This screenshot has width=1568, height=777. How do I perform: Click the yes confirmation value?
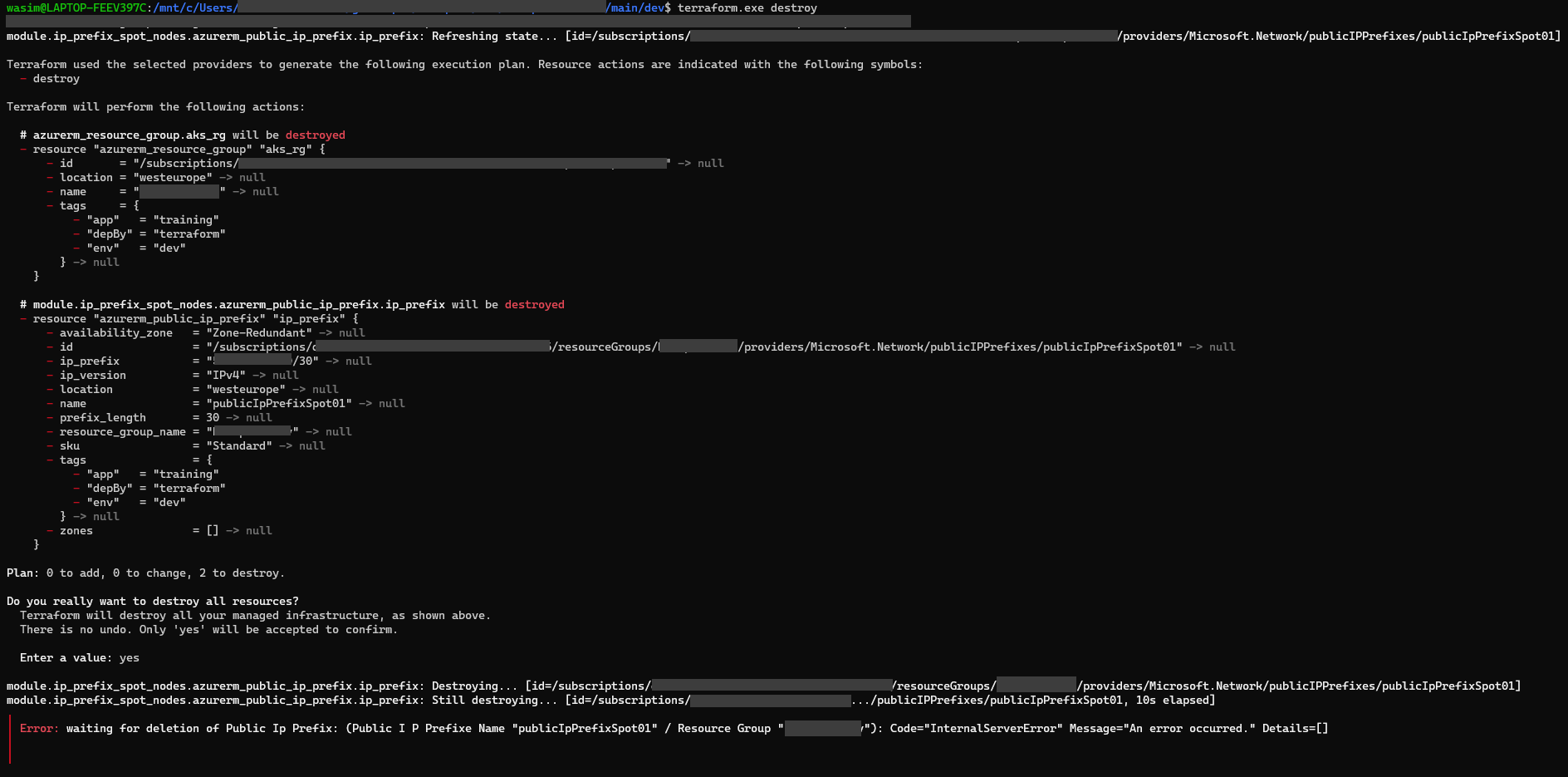pos(128,657)
